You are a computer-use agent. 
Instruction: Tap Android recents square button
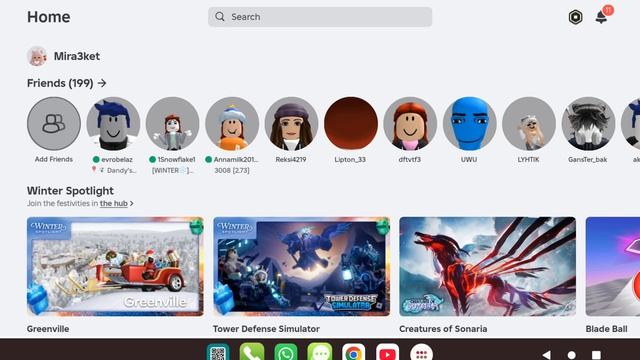click(596, 355)
